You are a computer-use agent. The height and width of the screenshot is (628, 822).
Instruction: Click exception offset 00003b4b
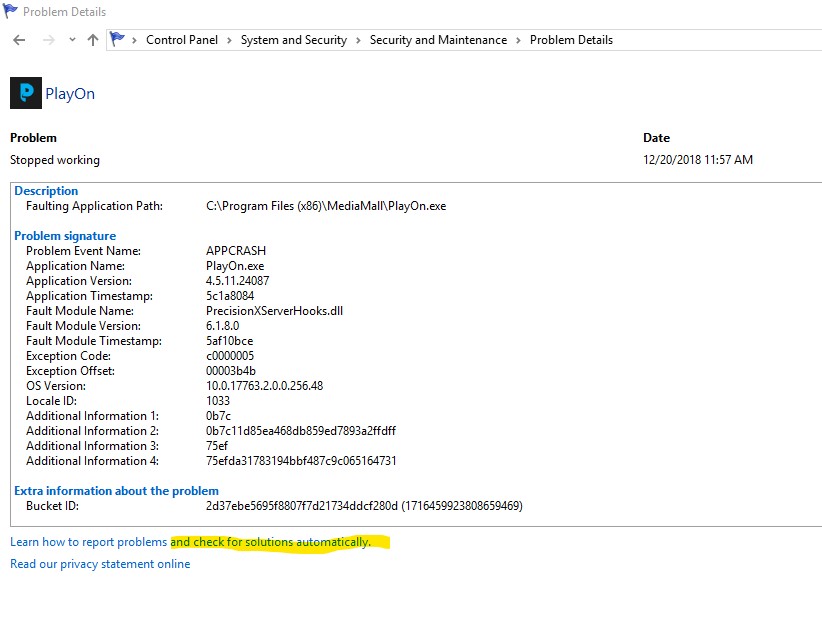(231, 371)
